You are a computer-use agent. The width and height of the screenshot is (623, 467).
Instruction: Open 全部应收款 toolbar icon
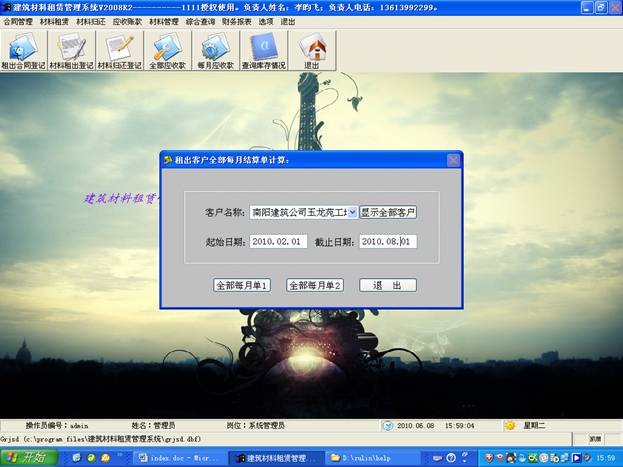point(167,50)
